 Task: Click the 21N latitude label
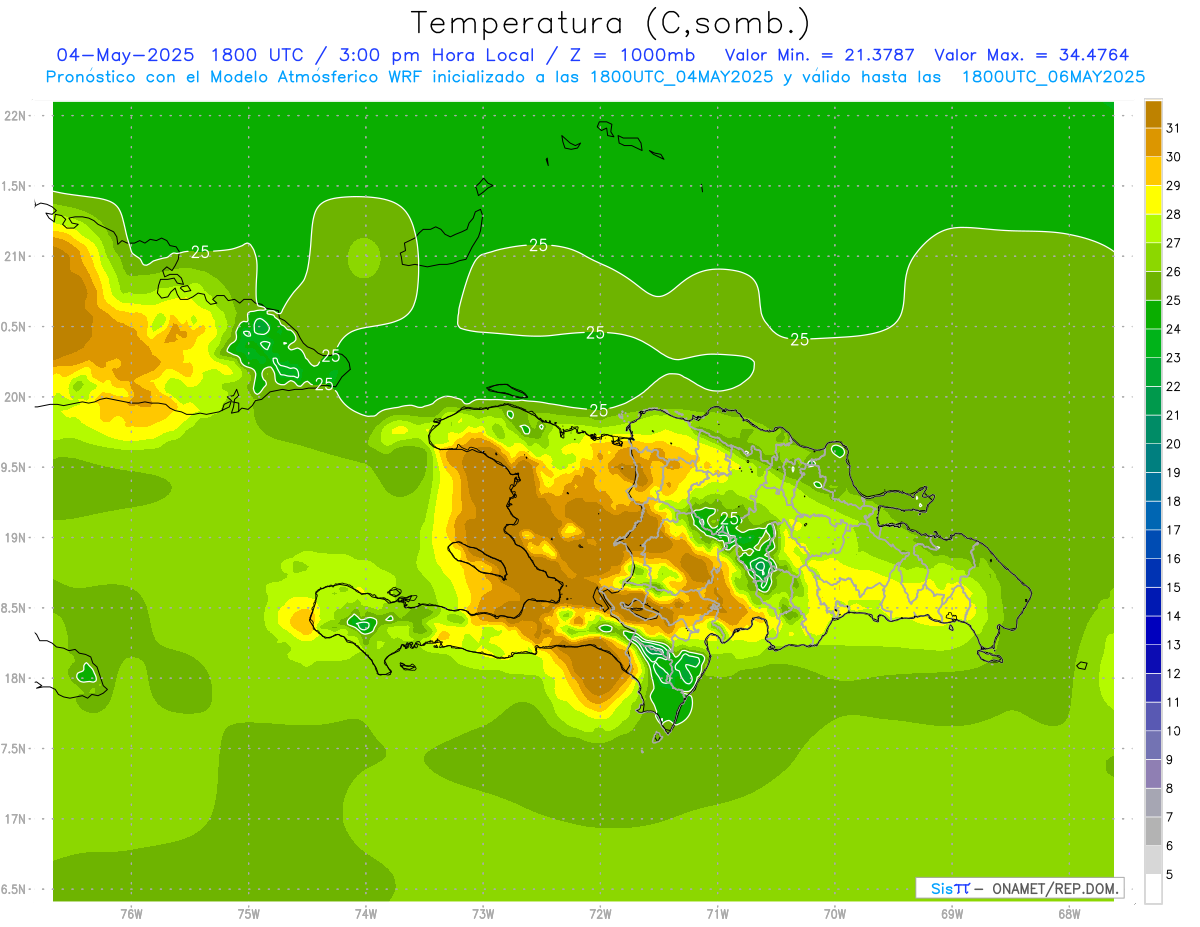click(x=15, y=256)
